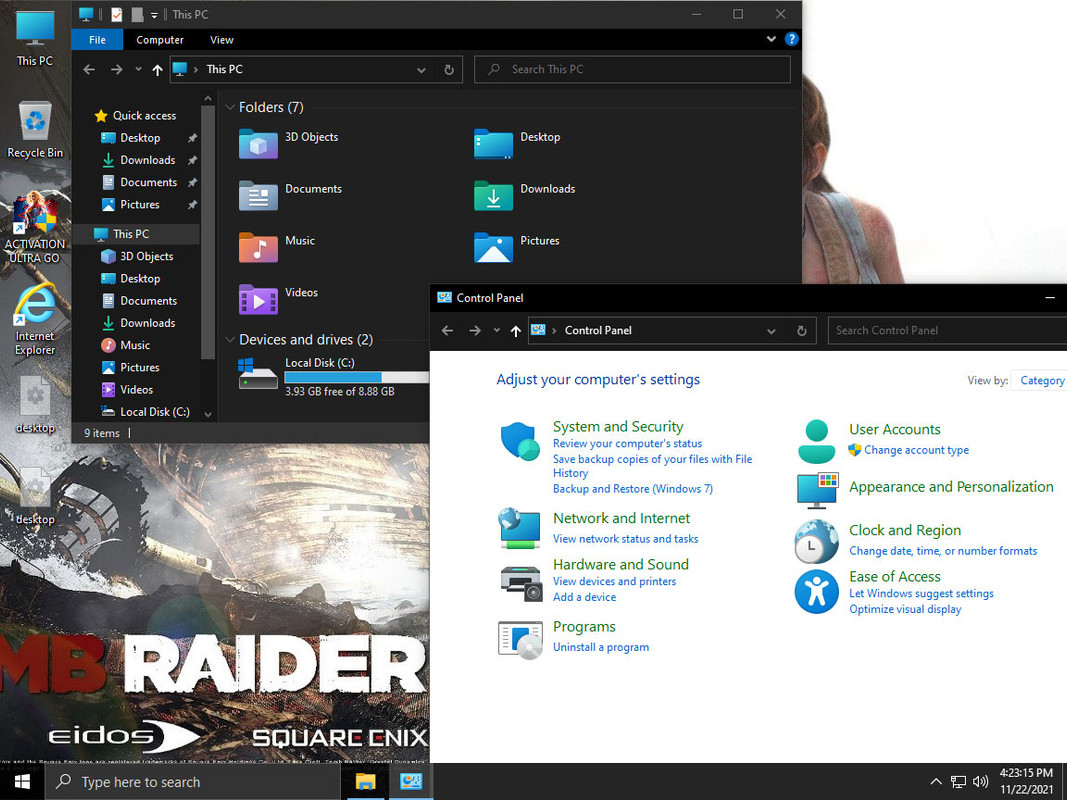This screenshot has width=1067, height=800.
Task: Refresh the Control Panel window
Action: 802,331
